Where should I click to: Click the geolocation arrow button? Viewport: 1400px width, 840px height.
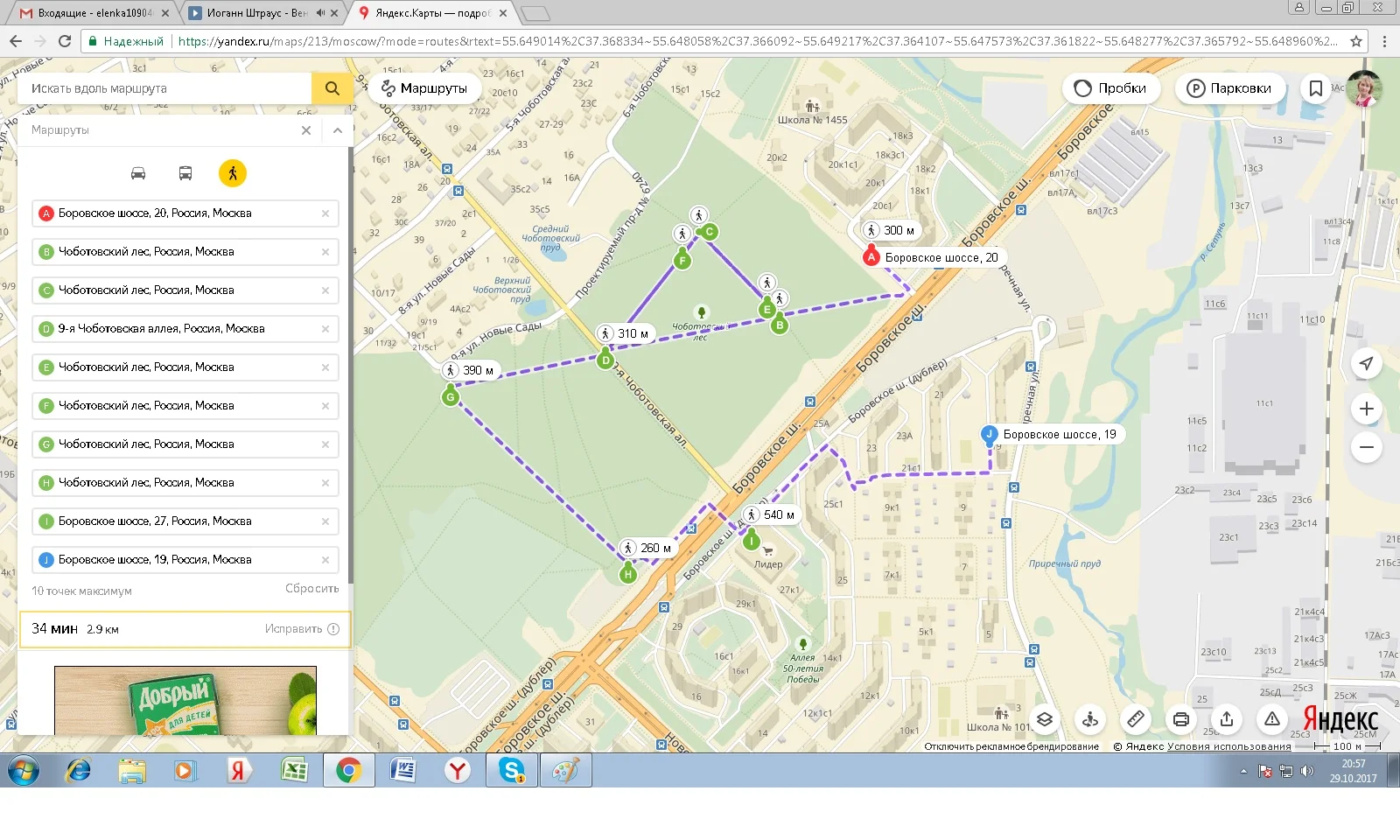(1367, 363)
